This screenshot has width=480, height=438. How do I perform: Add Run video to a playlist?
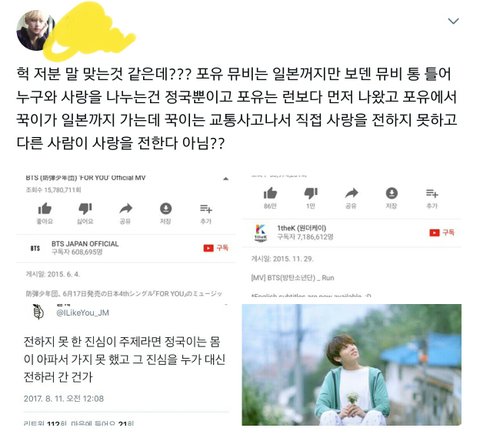(x=432, y=198)
